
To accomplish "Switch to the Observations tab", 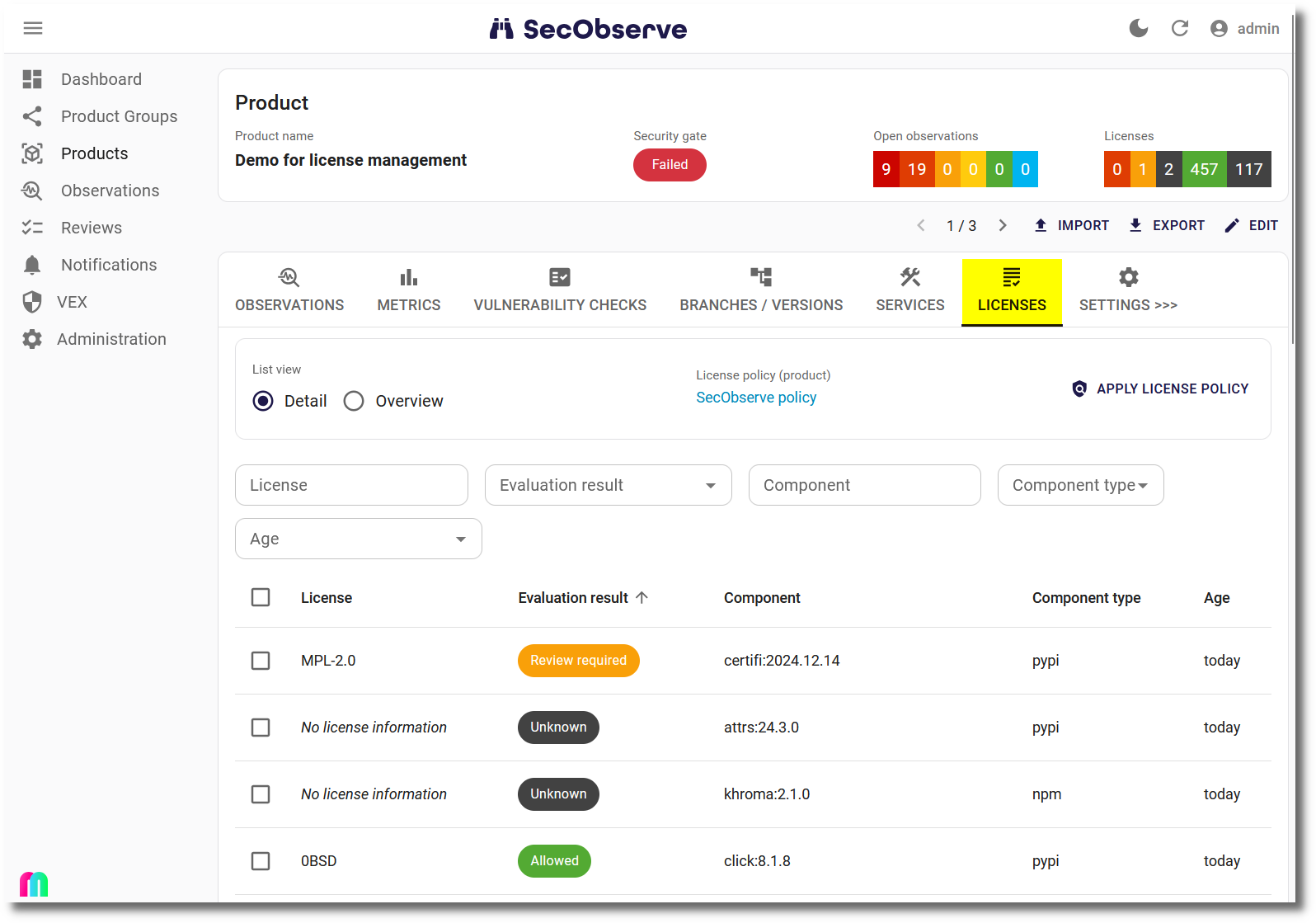I will pos(289,291).
